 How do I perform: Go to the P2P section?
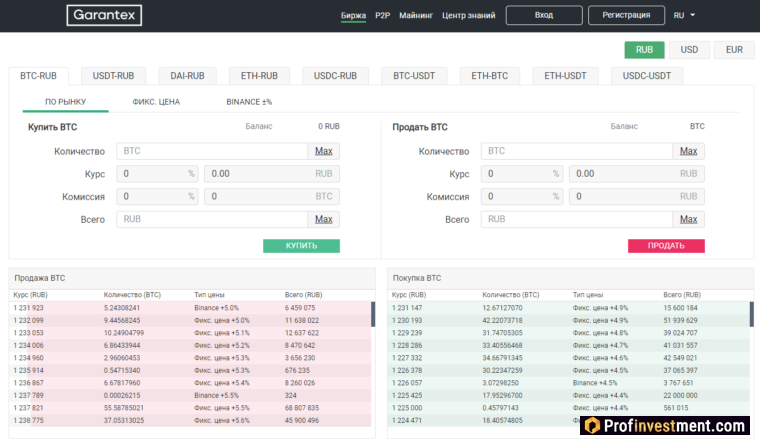[x=382, y=16]
